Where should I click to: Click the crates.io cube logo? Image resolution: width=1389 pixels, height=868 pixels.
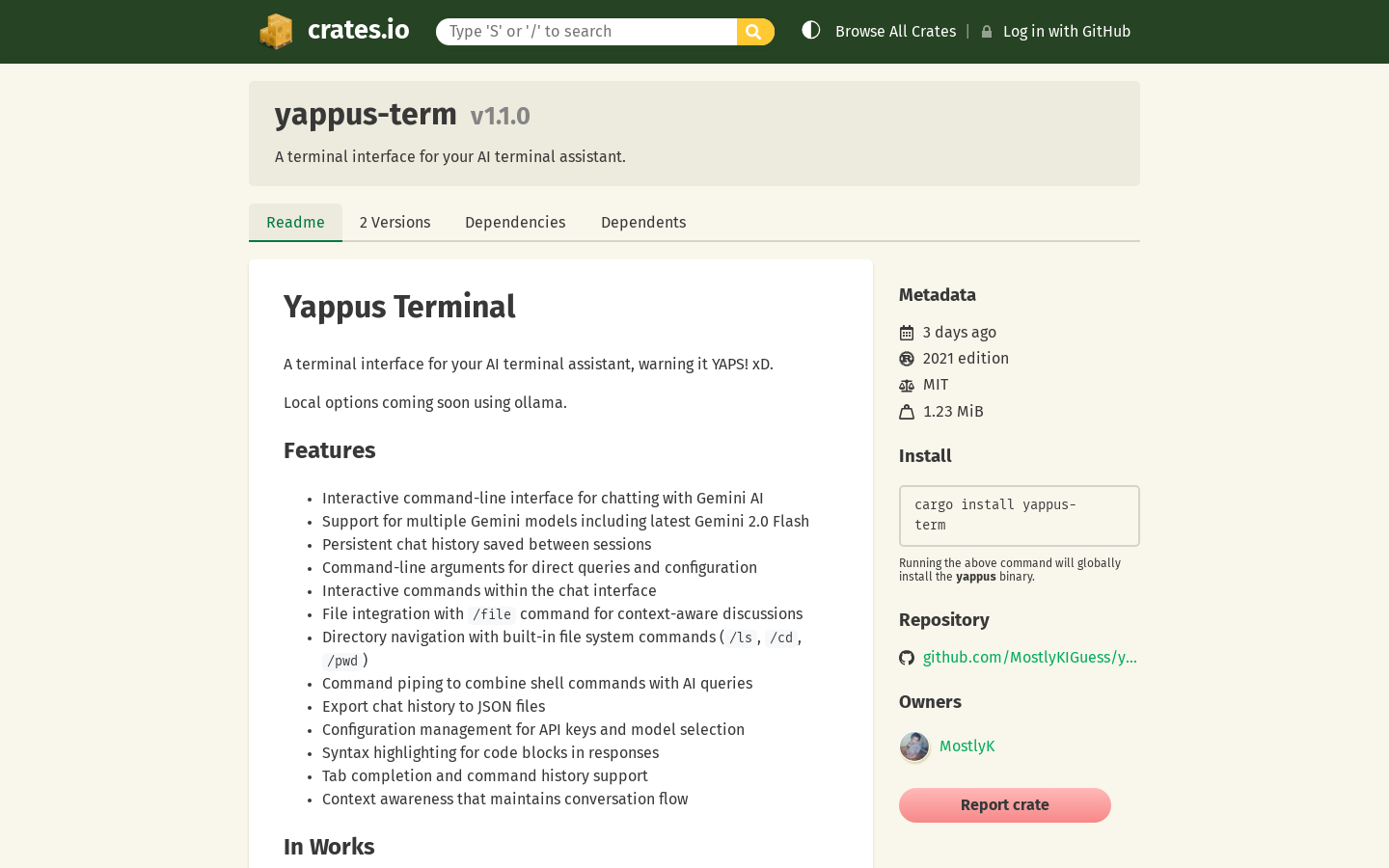276,32
